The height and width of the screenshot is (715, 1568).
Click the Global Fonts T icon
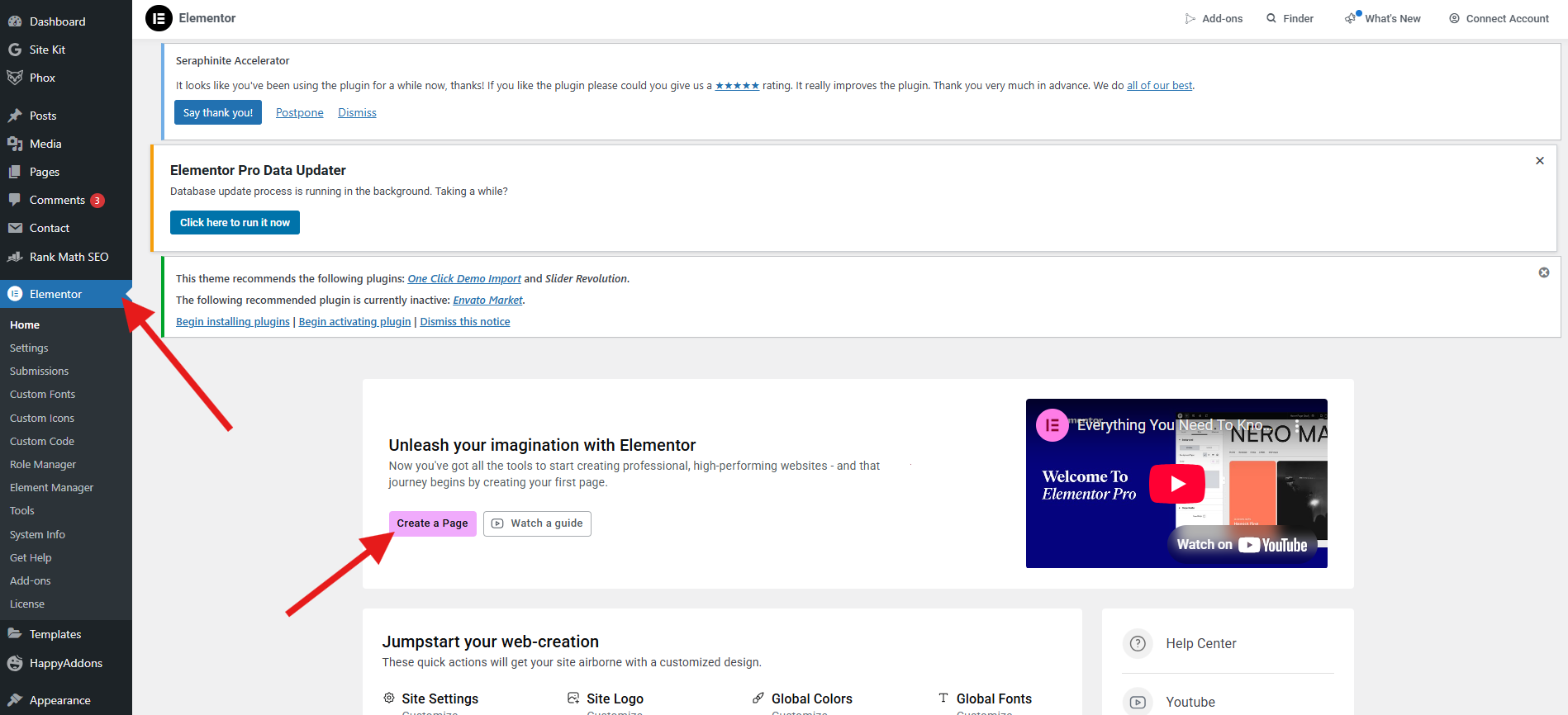tap(943, 698)
